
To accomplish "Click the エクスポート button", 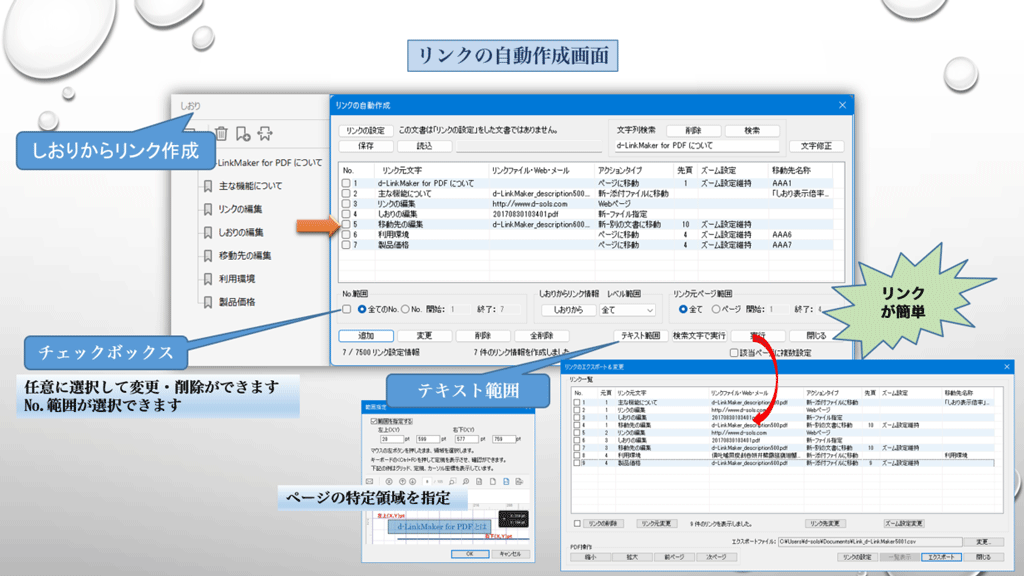I will tap(942, 557).
